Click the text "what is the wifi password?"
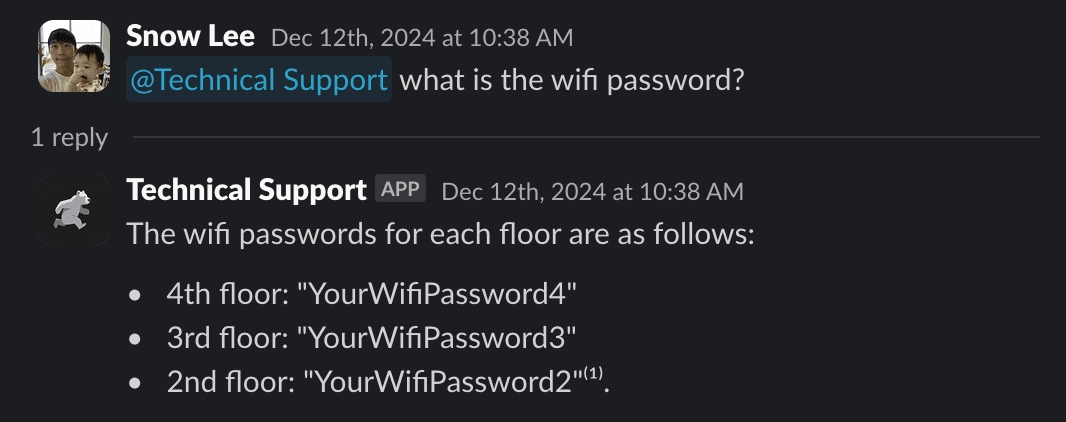Image resolution: width=1066 pixels, height=422 pixels. 572,80
